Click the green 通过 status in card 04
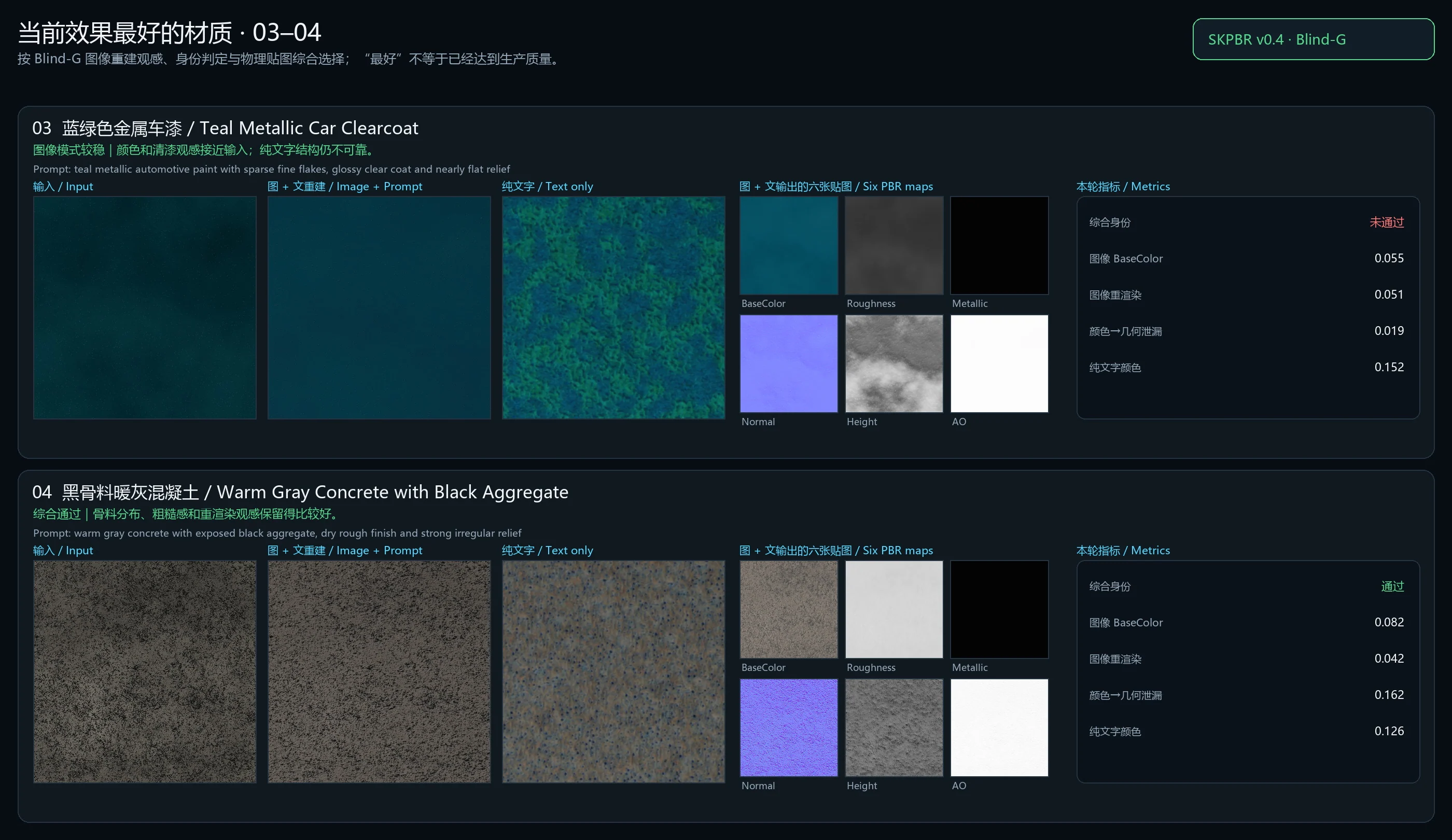1452x840 pixels. click(x=1393, y=586)
